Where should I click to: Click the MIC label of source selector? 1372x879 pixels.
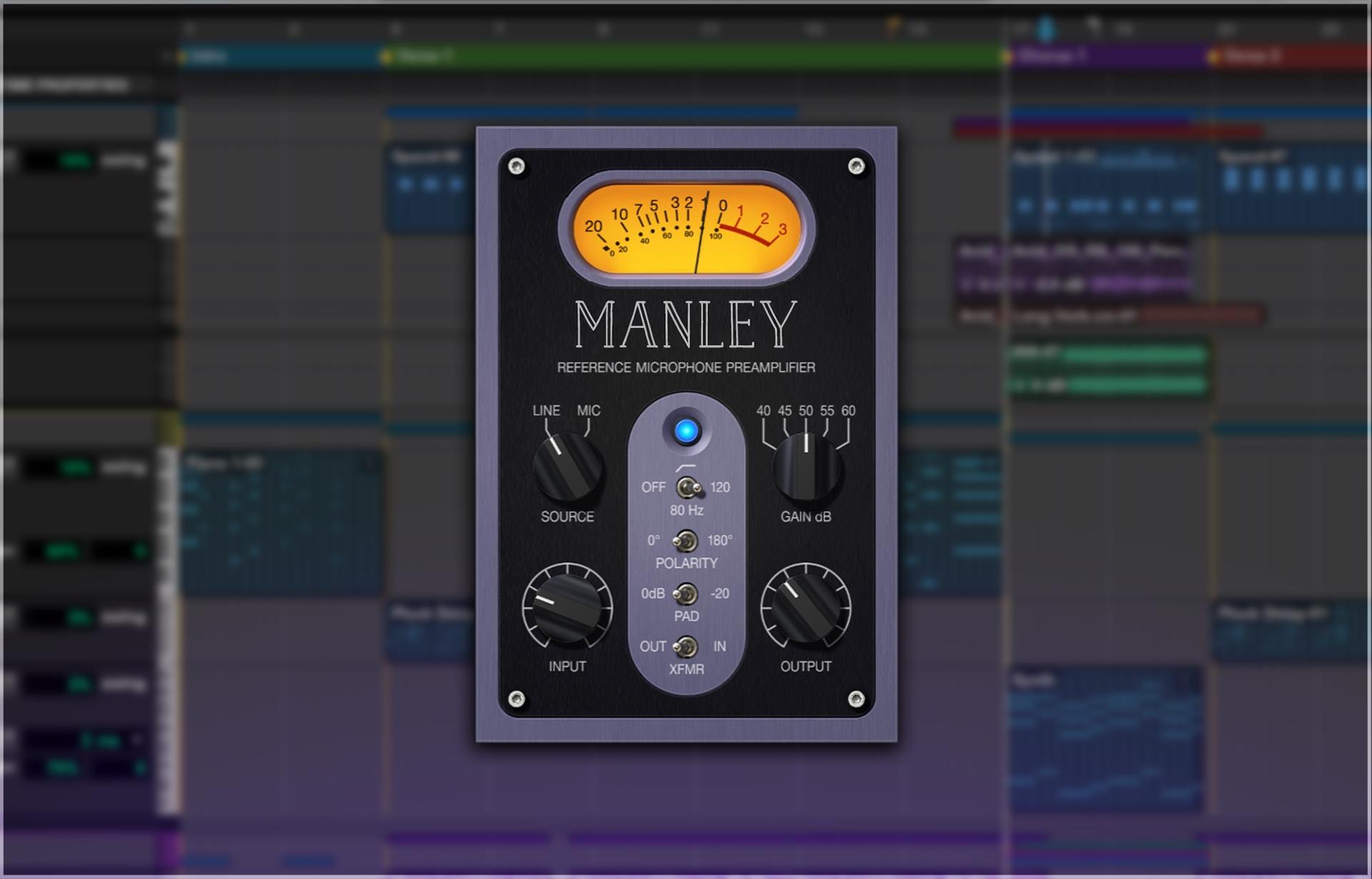(x=589, y=411)
